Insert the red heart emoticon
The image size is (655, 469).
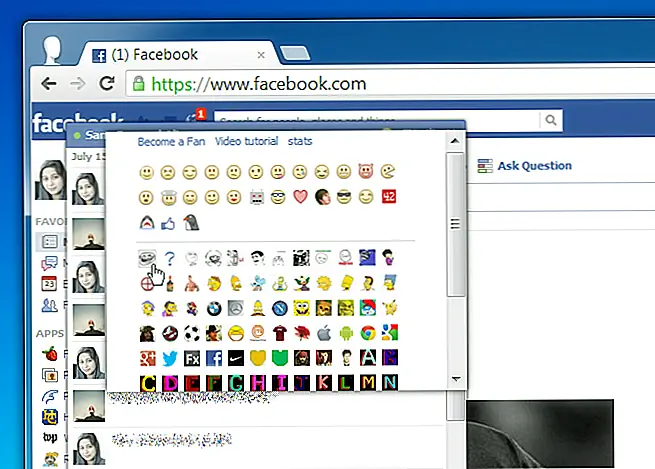[x=300, y=196]
